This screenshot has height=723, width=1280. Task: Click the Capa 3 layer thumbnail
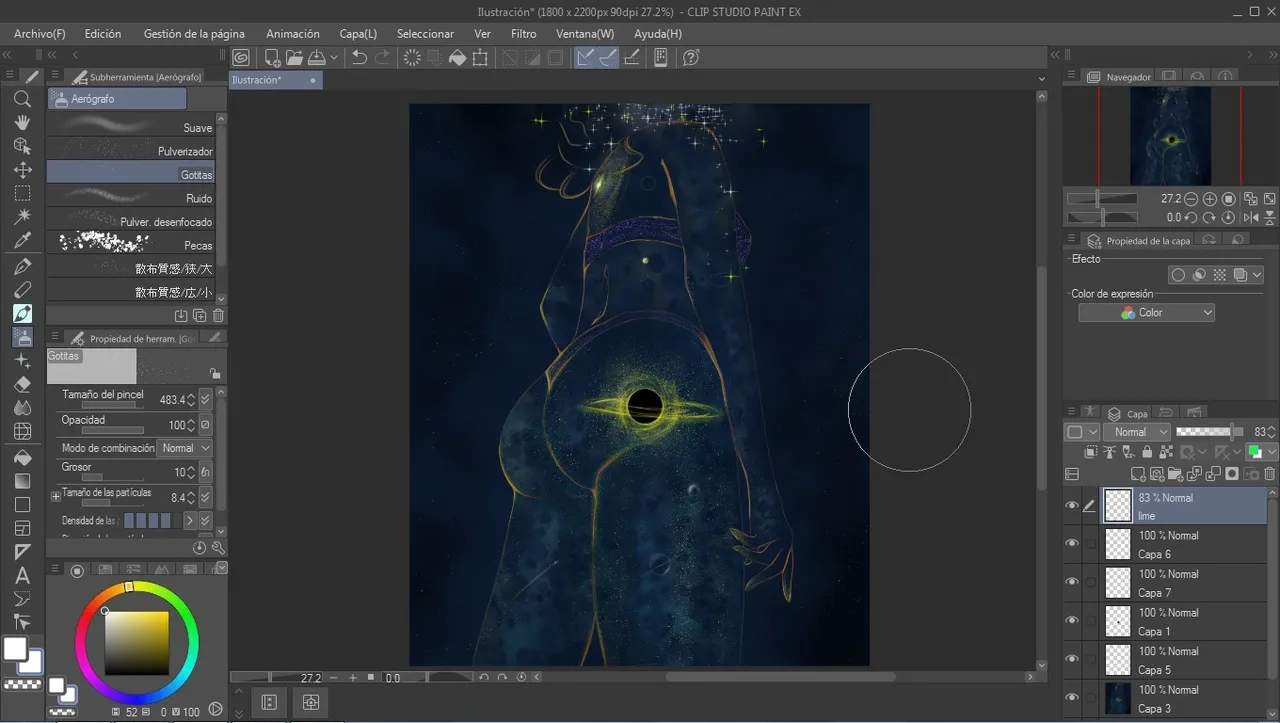tap(1118, 698)
